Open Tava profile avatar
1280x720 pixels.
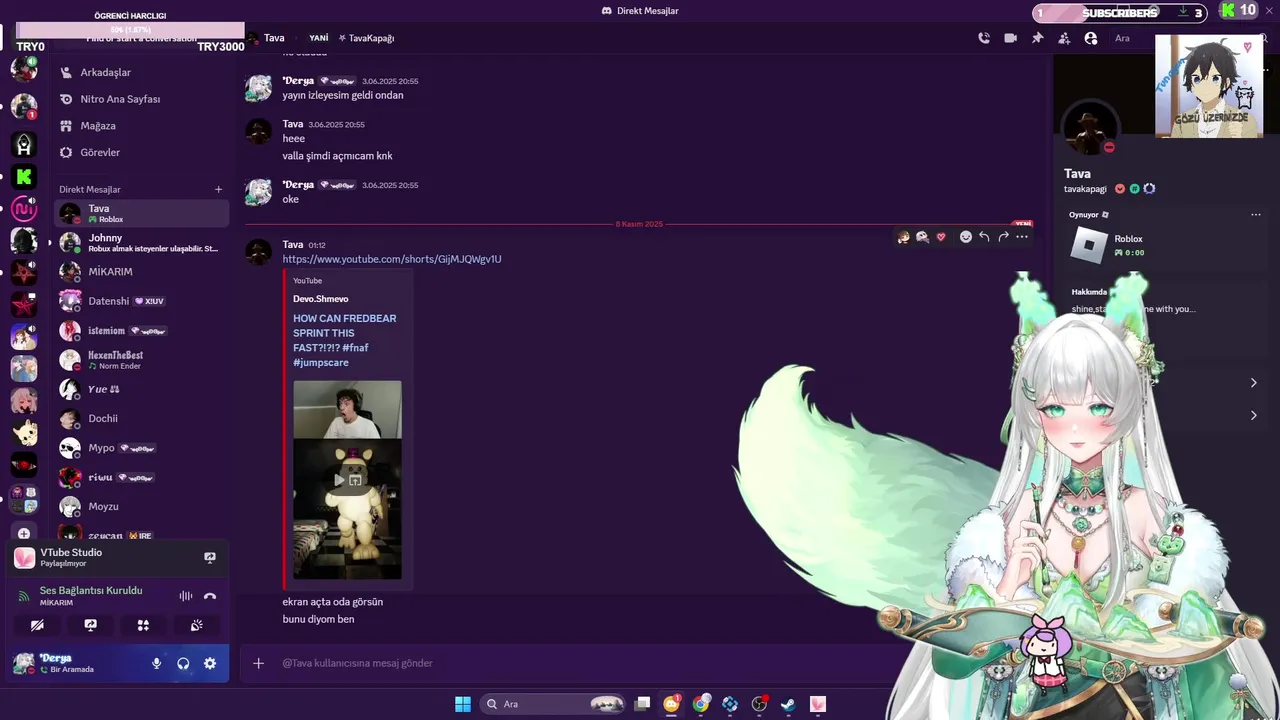click(1089, 128)
